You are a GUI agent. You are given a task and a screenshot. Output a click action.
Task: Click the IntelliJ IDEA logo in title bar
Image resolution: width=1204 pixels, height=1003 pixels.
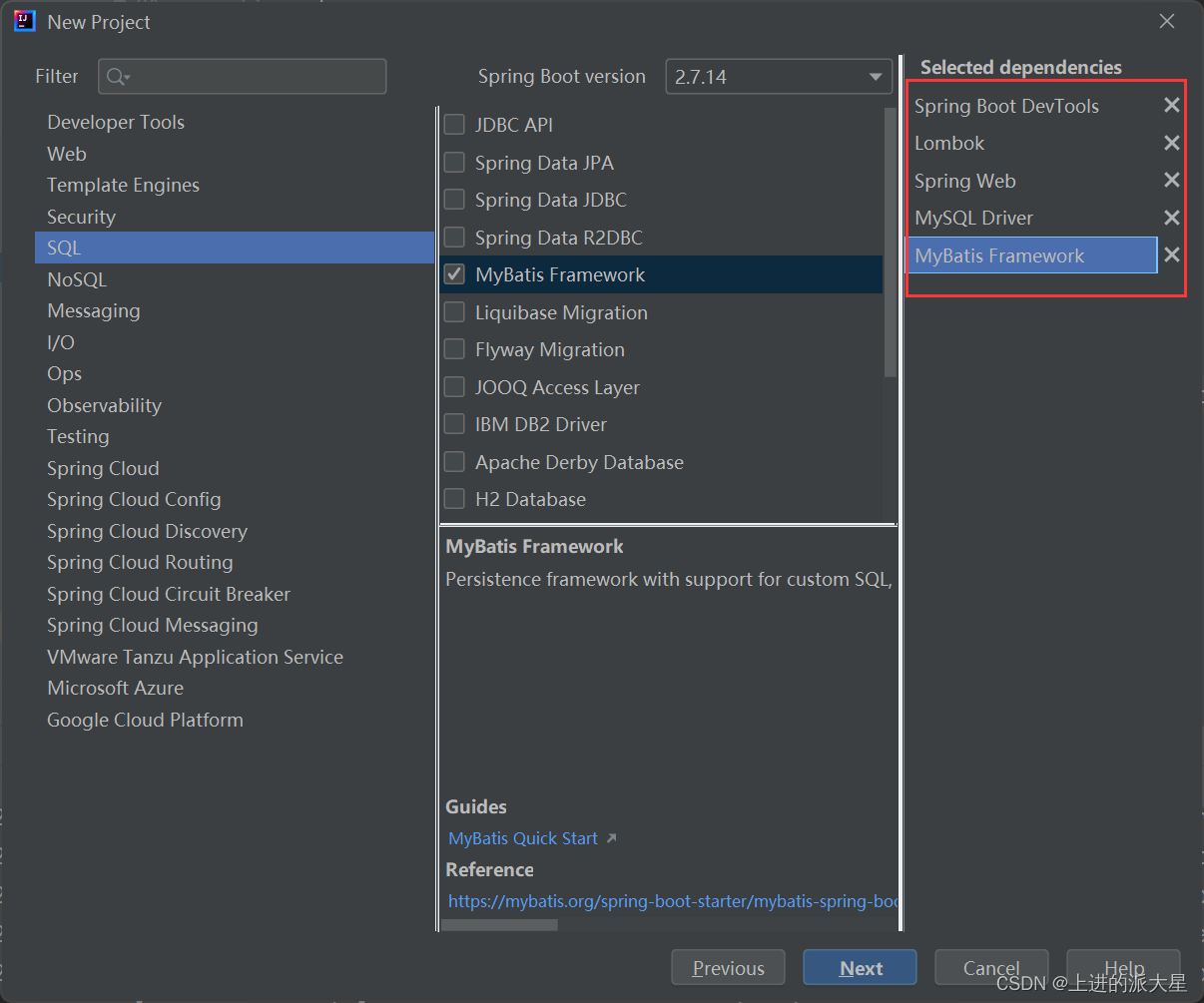click(x=24, y=21)
